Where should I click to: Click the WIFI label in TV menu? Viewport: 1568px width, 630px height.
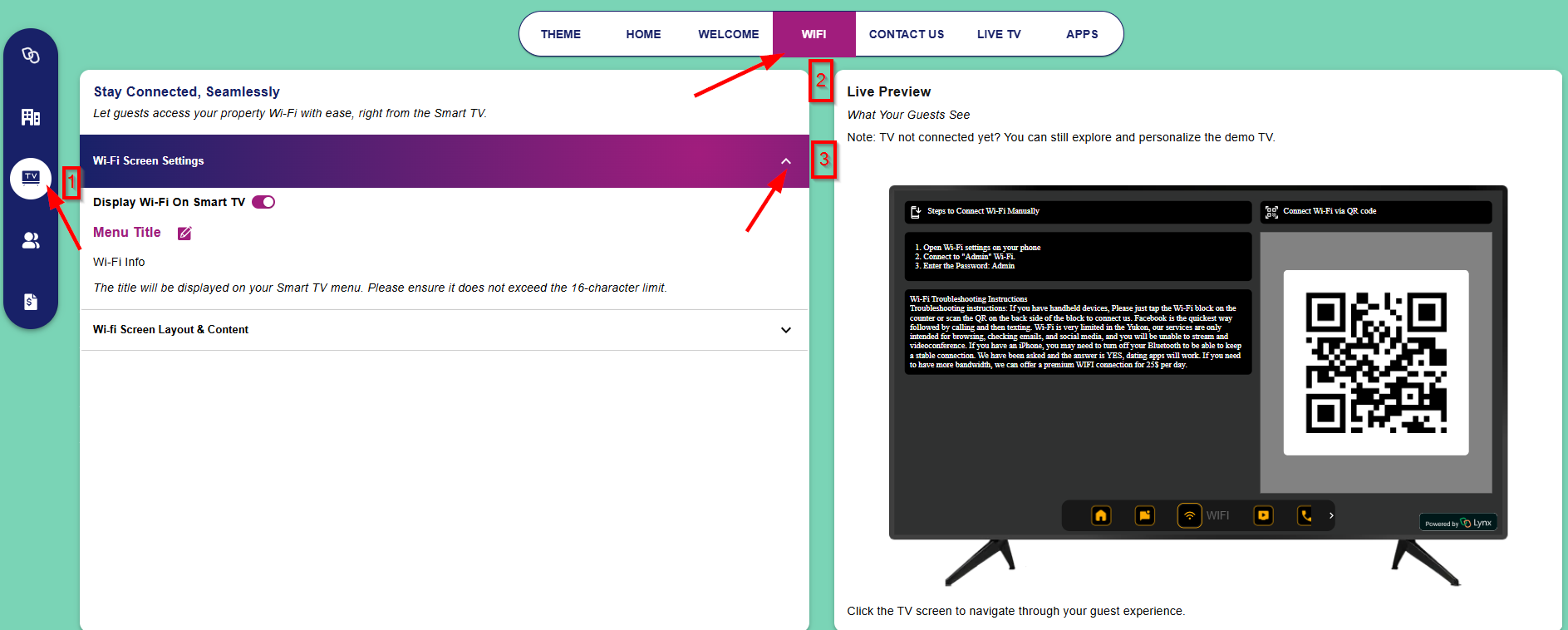pos(1218,515)
